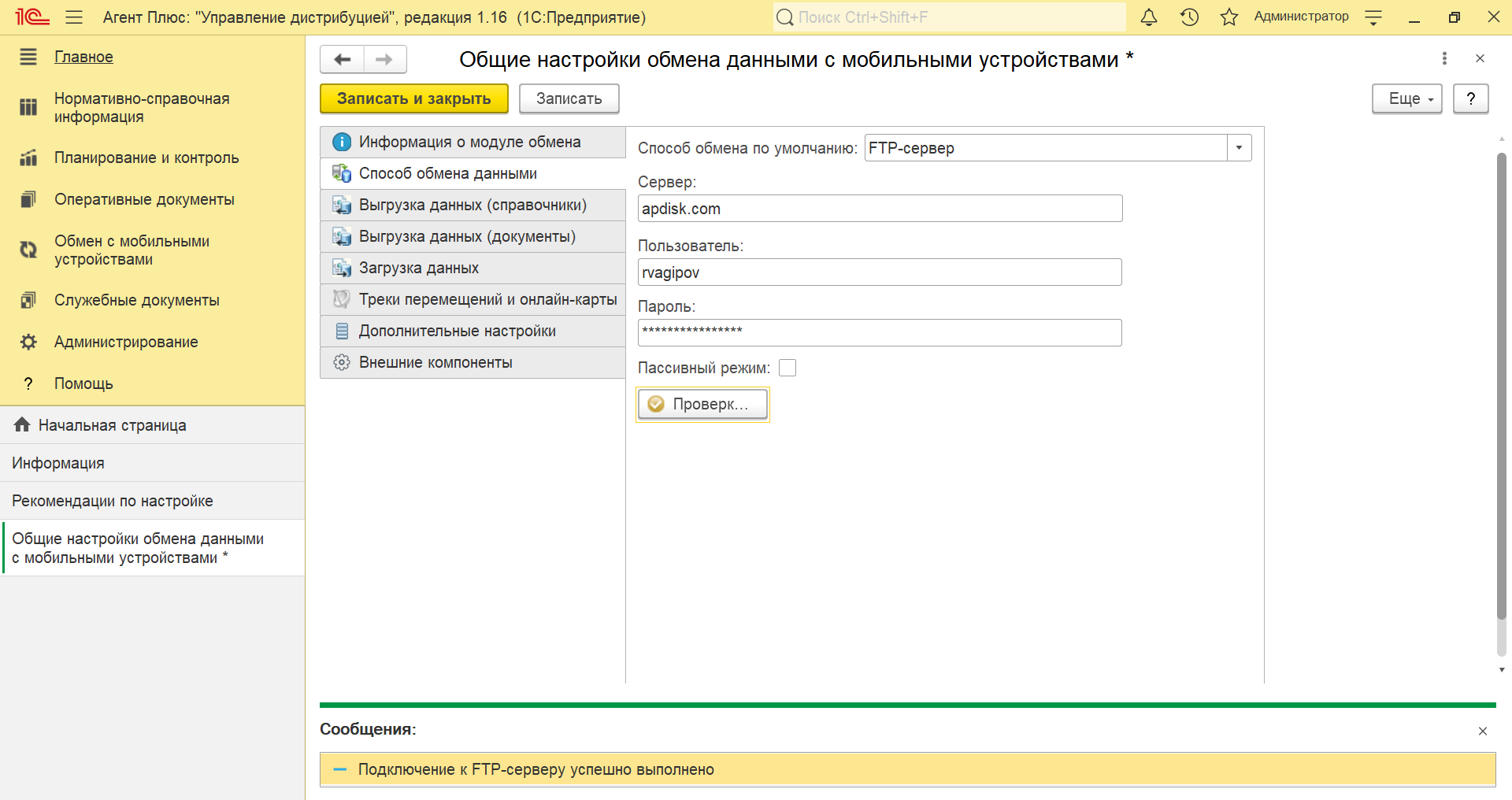Open the hamburger menu in title bar
Screen dimensions: 1512x800
point(74,17)
